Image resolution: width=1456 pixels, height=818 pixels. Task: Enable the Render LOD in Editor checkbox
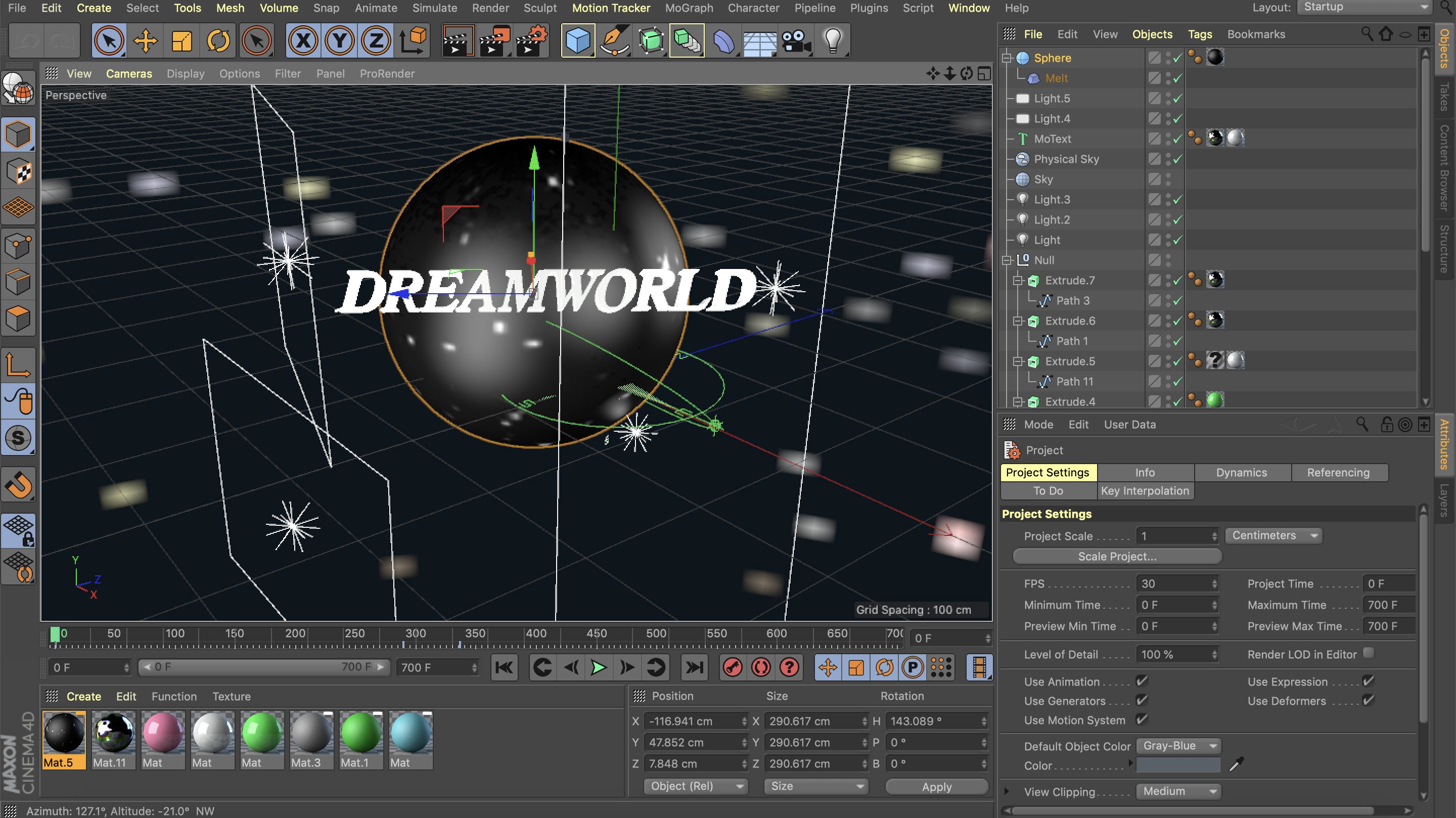click(1368, 653)
